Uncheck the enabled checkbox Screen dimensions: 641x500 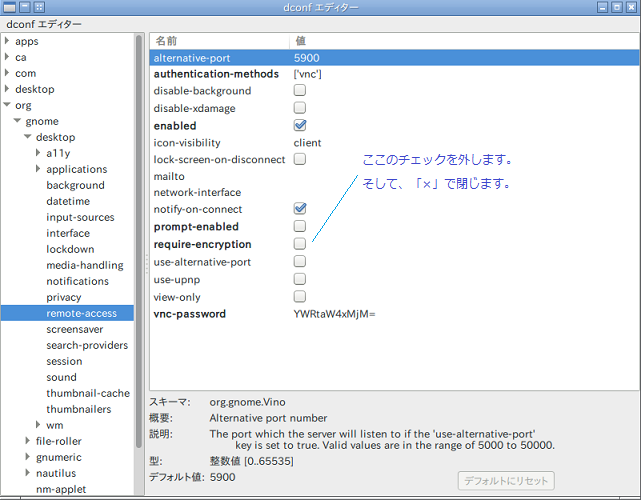[300, 125]
